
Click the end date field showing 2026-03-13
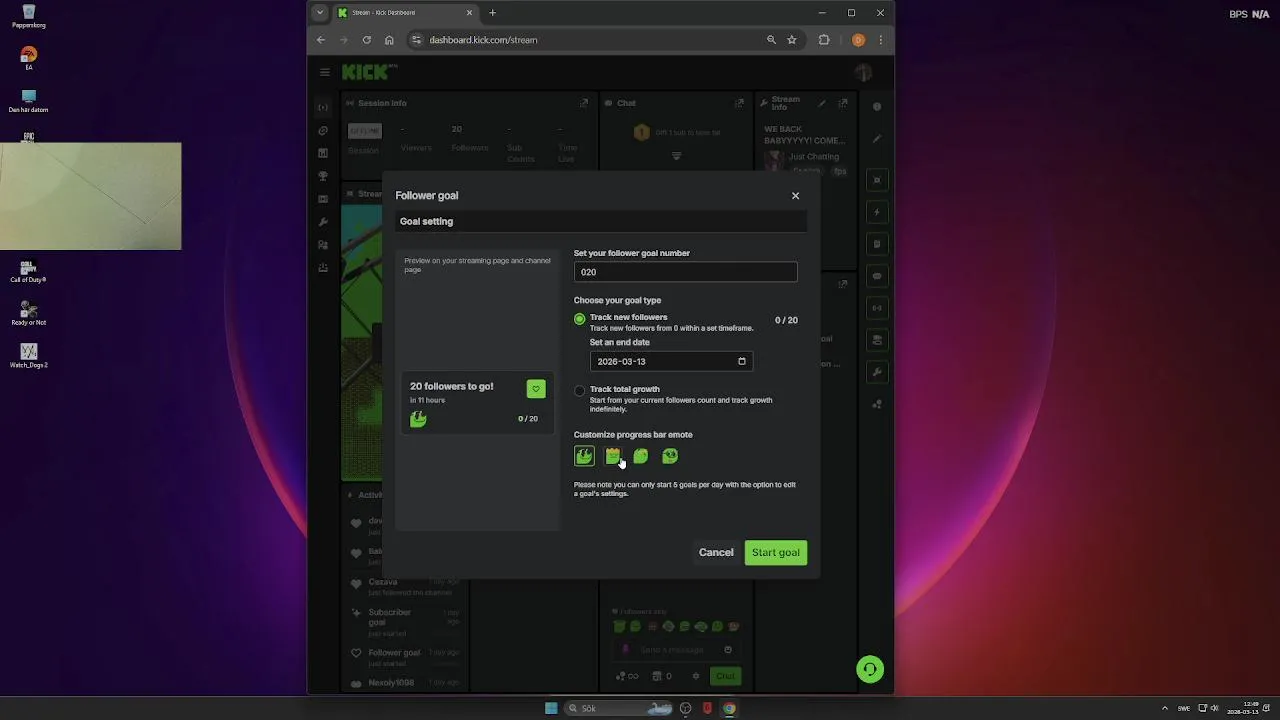tap(671, 361)
